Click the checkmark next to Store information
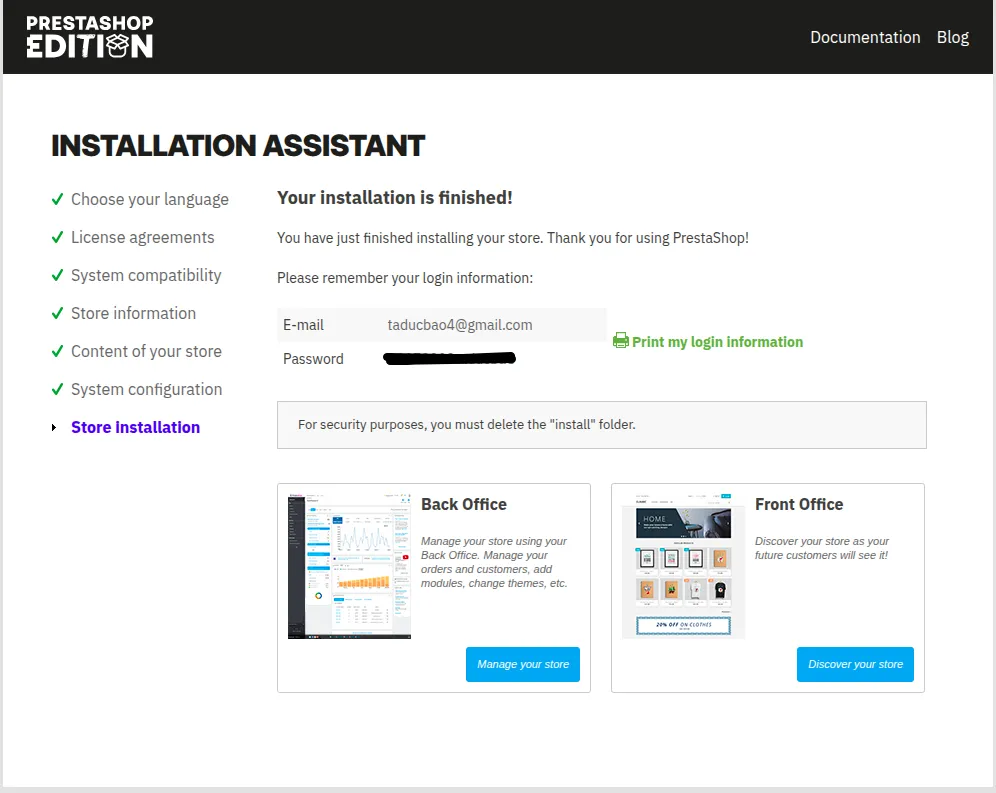This screenshot has height=793, width=996. coord(58,313)
